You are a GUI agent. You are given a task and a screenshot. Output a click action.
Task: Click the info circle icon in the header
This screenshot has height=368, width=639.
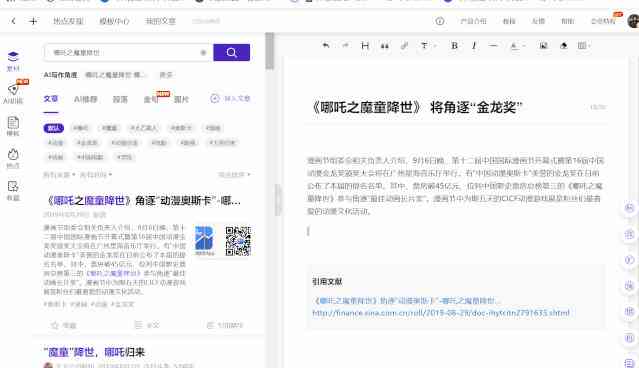click(440, 21)
